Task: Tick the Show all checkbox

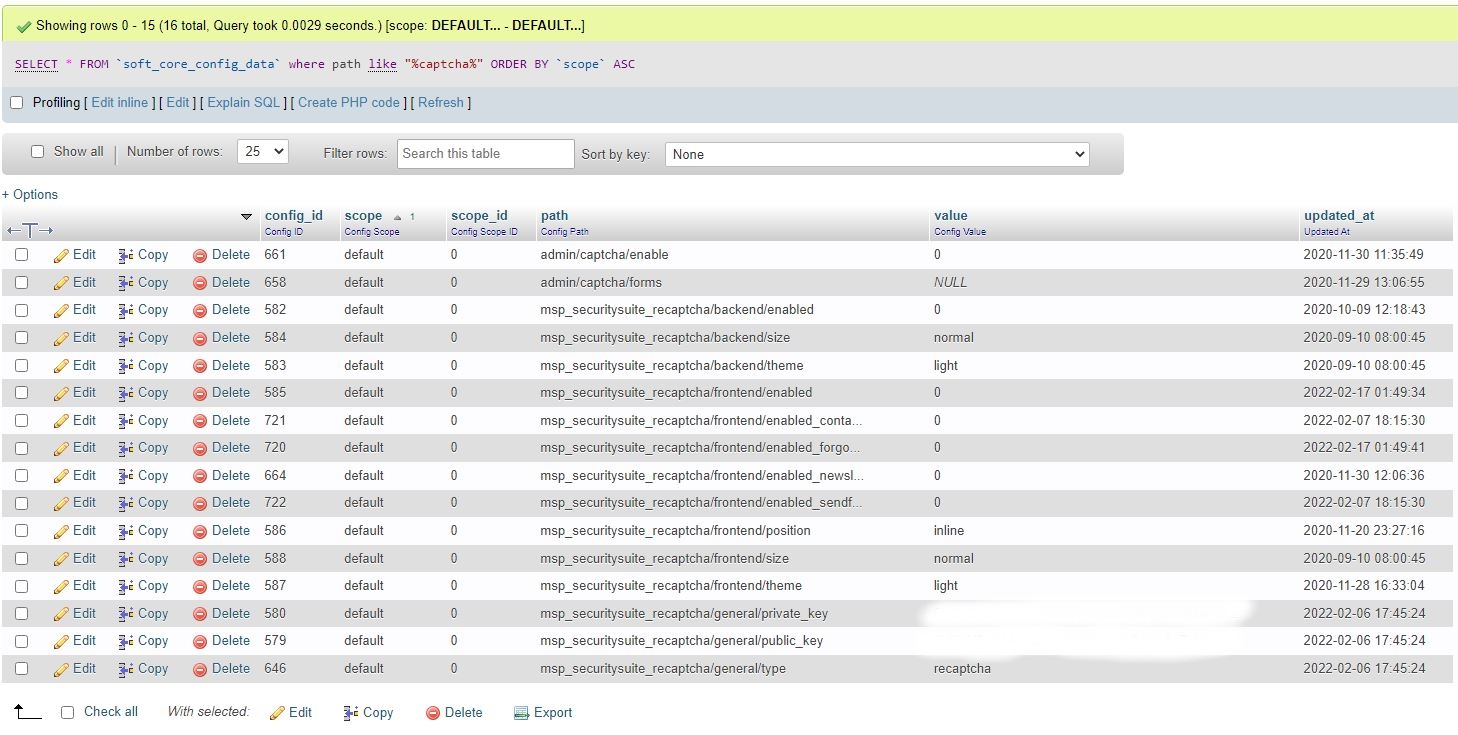Action: 38,152
